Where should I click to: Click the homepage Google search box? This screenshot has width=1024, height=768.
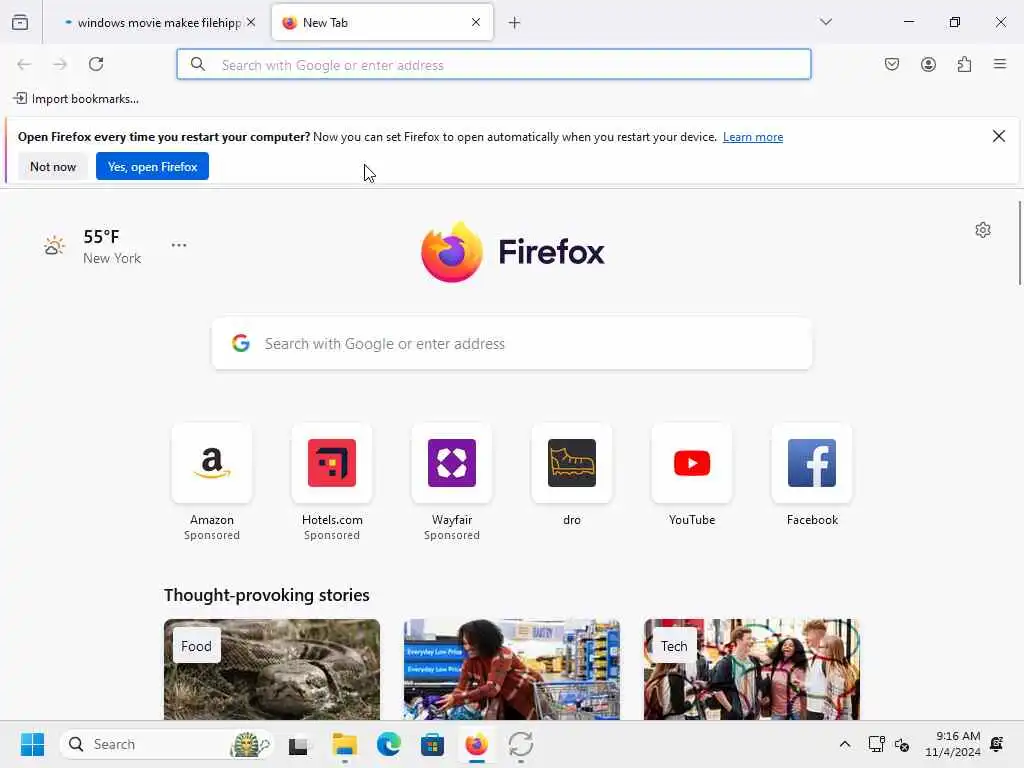(512, 344)
